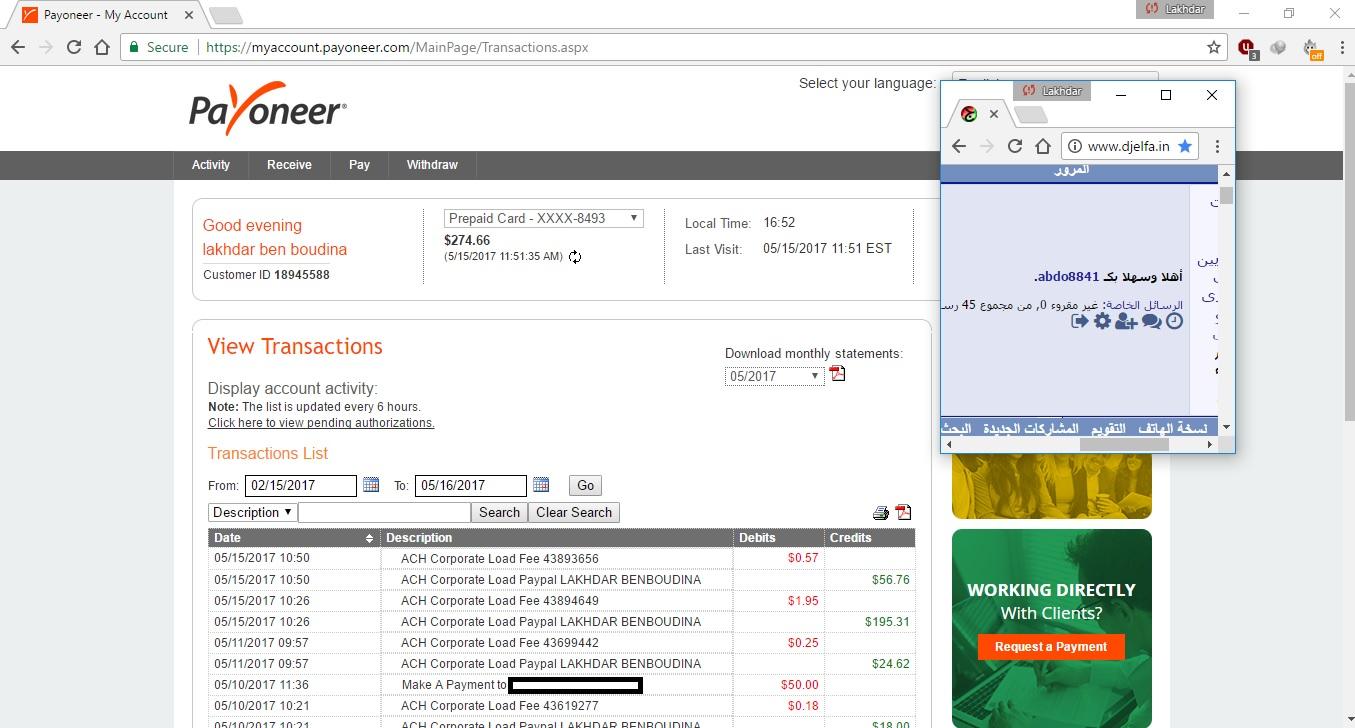Open the chat bubbles icon in djelfa forum
The height and width of the screenshot is (728, 1355).
pos(1151,321)
